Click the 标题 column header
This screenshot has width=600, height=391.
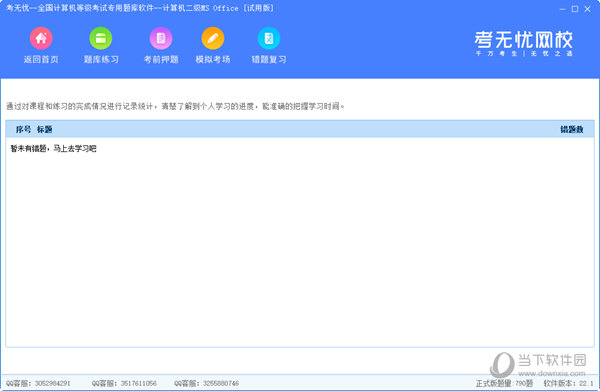[x=44, y=129]
